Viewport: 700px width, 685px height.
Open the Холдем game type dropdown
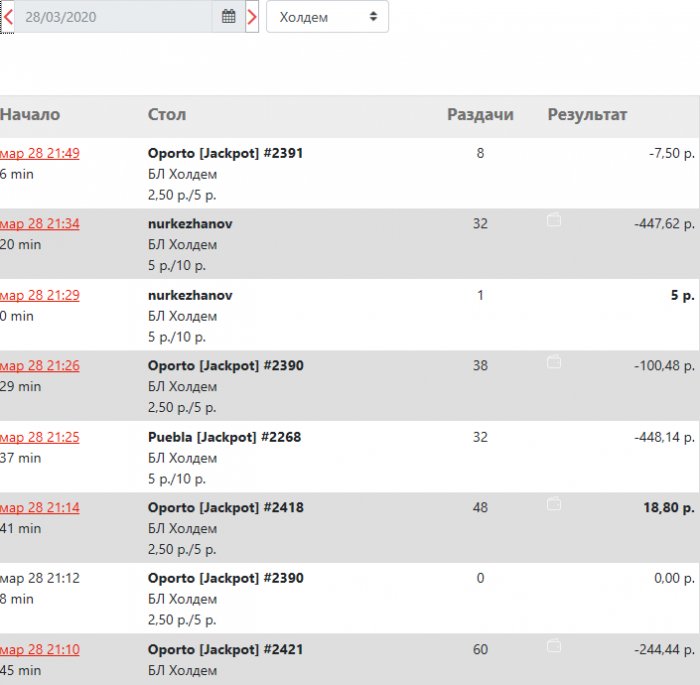pos(327,17)
